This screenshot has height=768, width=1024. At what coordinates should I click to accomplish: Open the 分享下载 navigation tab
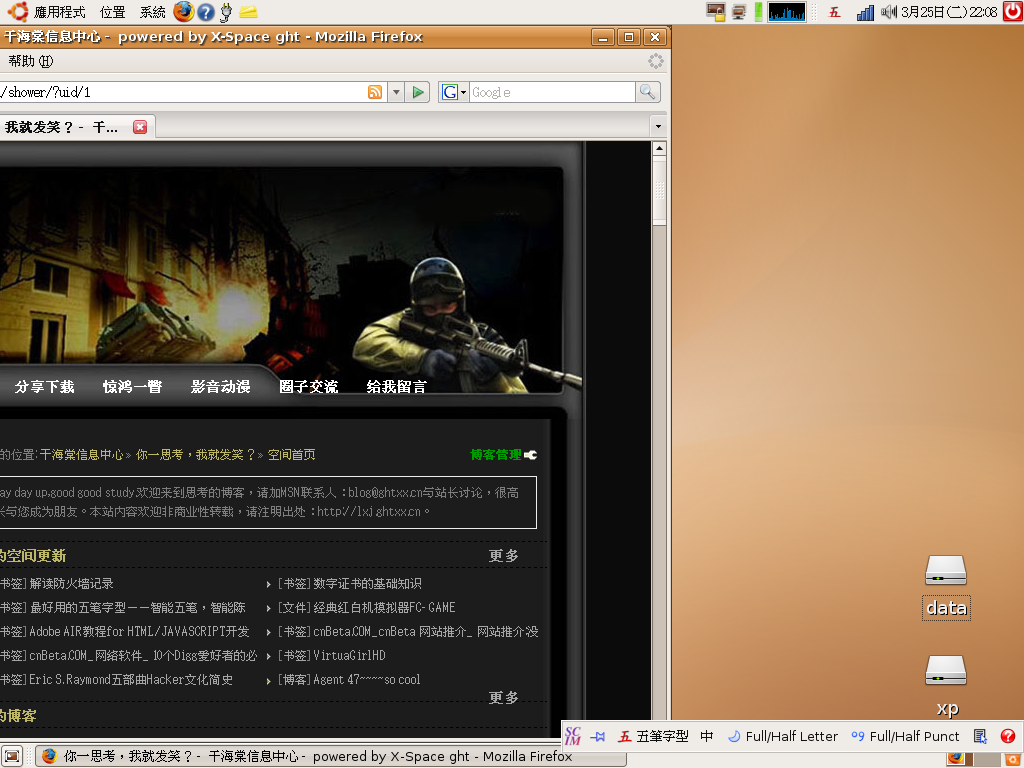[x=44, y=387]
